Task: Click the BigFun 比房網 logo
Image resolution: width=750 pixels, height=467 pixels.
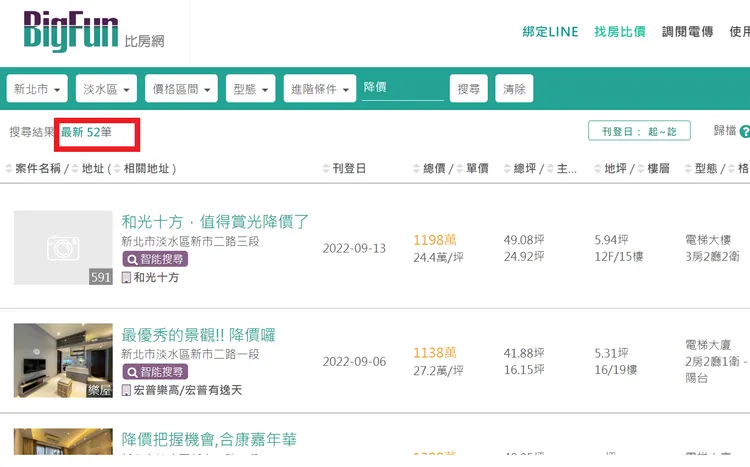Action: (94, 31)
